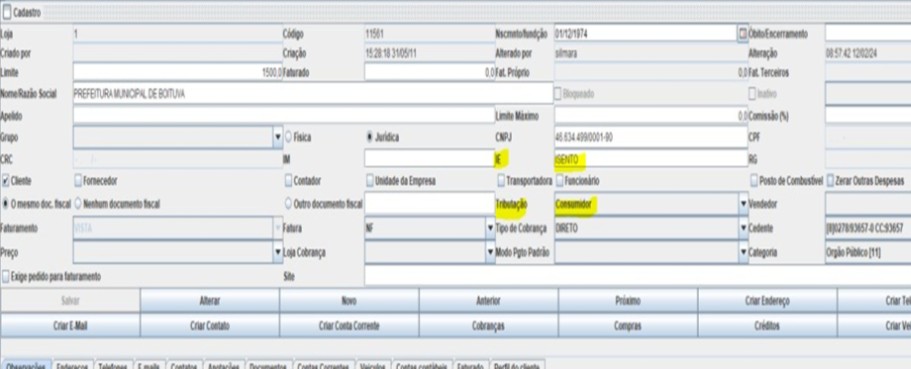Select Outro documento fiscal option
The height and width of the screenshot is (369, 911).
click(x=288, y=204)
